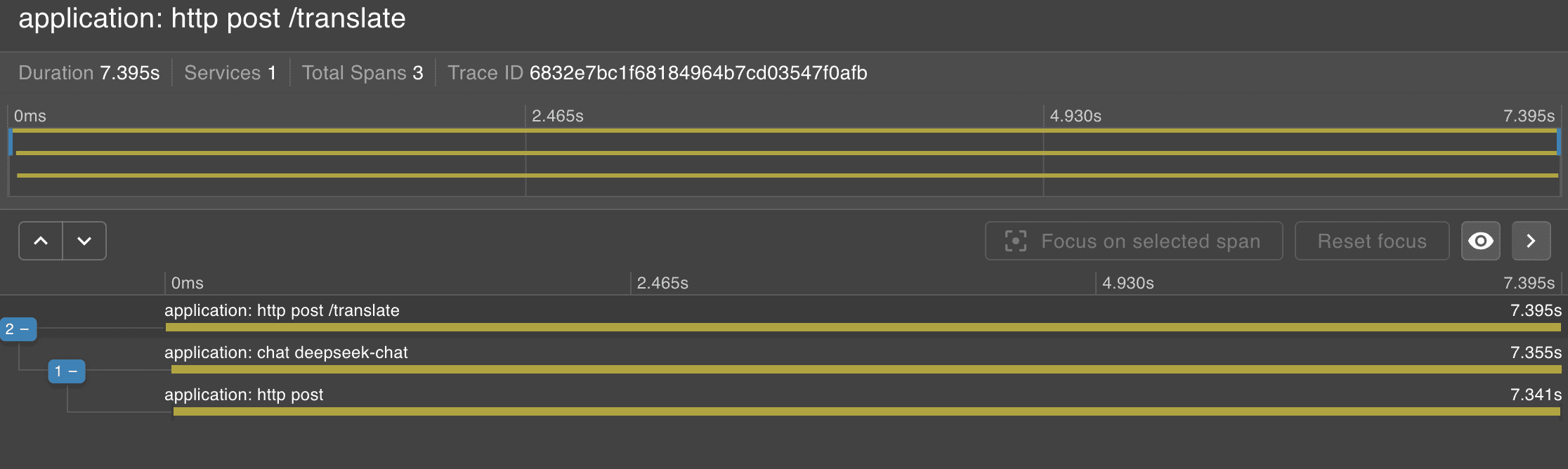1568x469 pixels.
Task: Collapse the root span with 2 children
Action: coord(18,329)
